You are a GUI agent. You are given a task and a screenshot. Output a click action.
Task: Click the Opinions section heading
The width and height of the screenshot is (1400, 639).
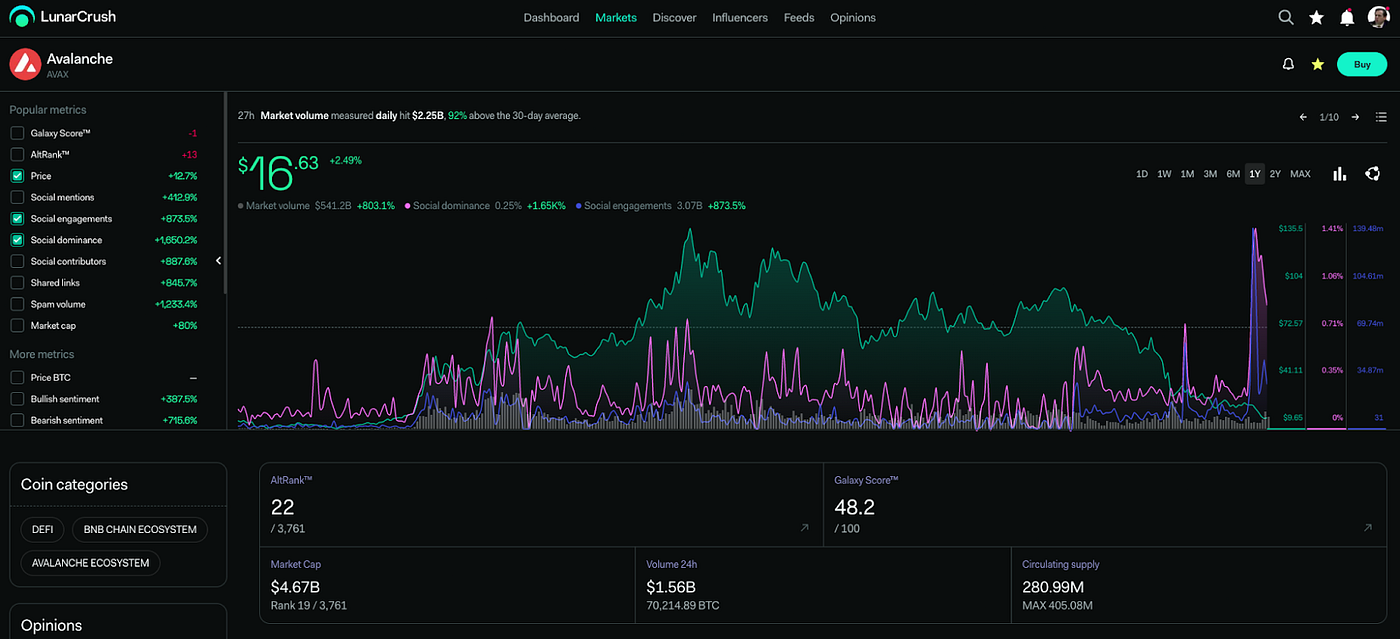tap(52, 626)
